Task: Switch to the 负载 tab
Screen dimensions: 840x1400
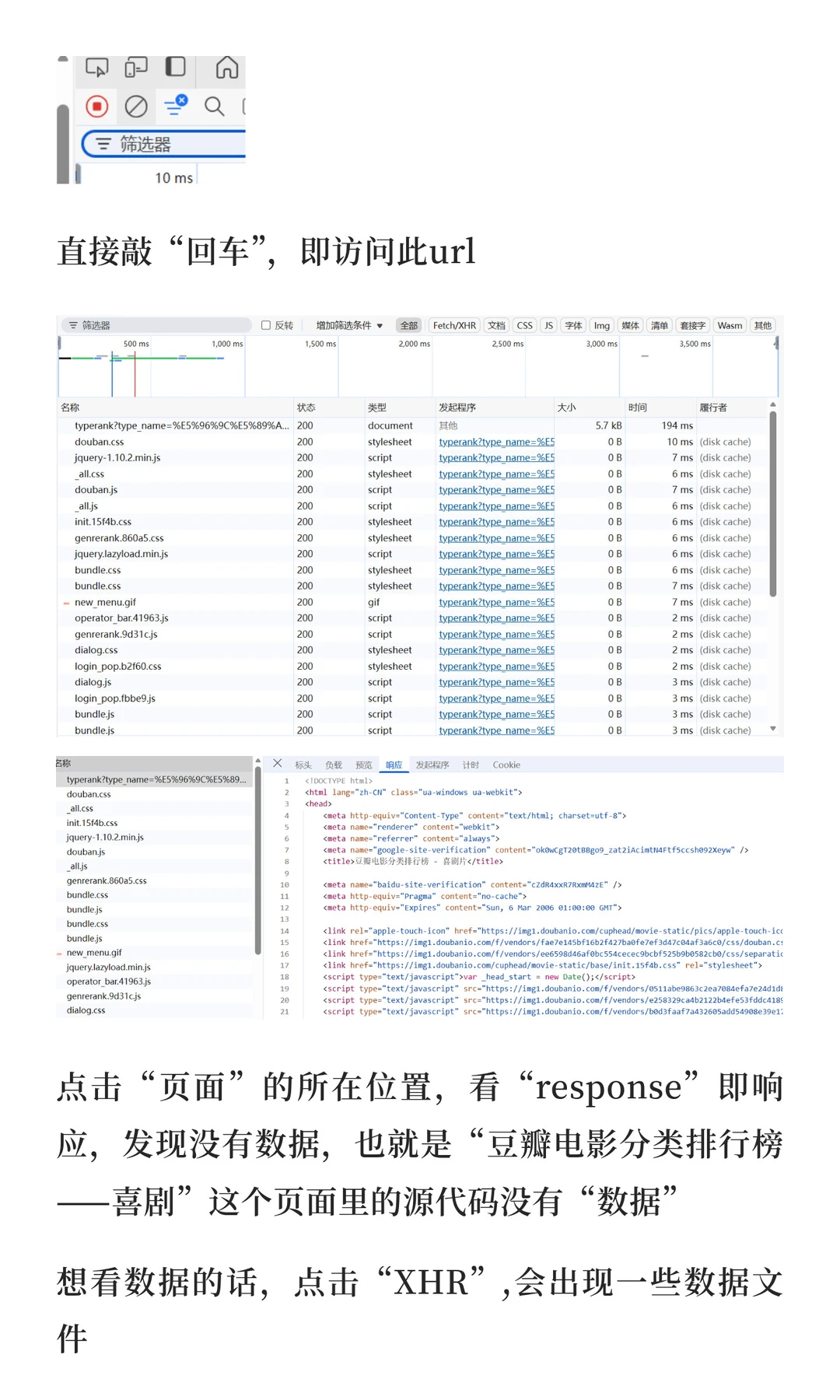Action: click(334, 765)
